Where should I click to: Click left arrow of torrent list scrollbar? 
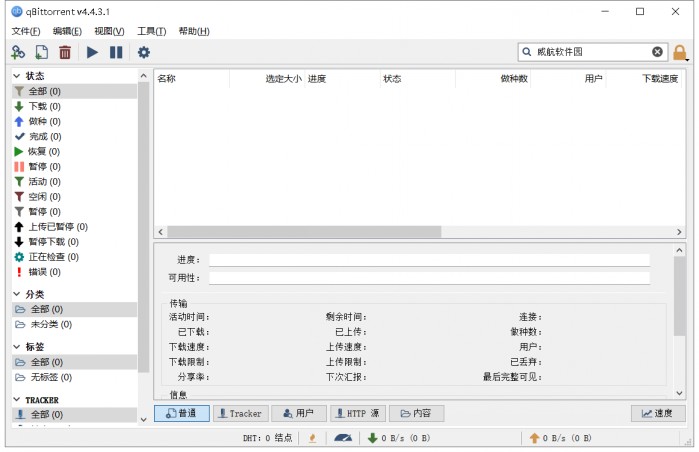pos(160,232)
